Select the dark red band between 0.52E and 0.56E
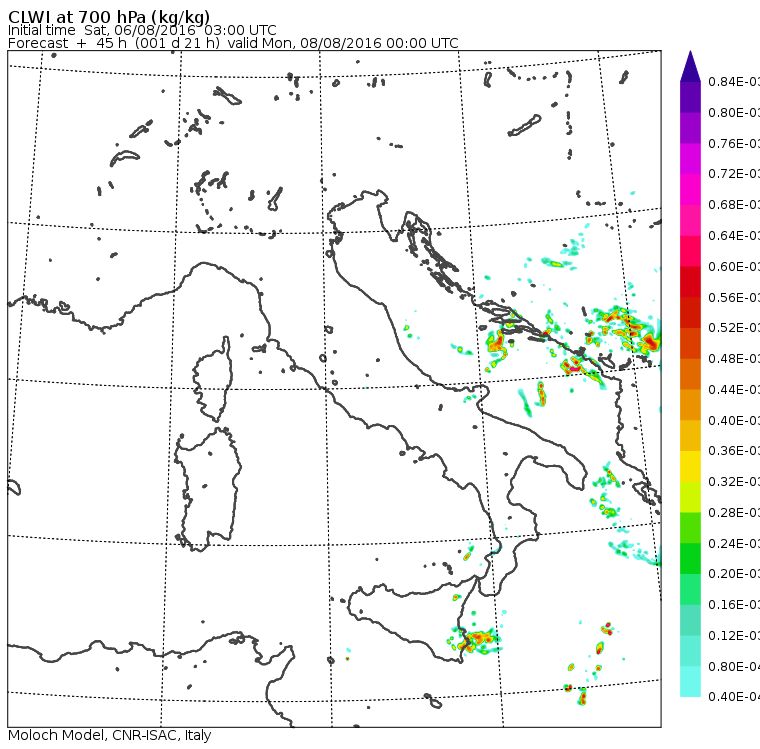The image size is (760, 749). (x=690, y=313)
